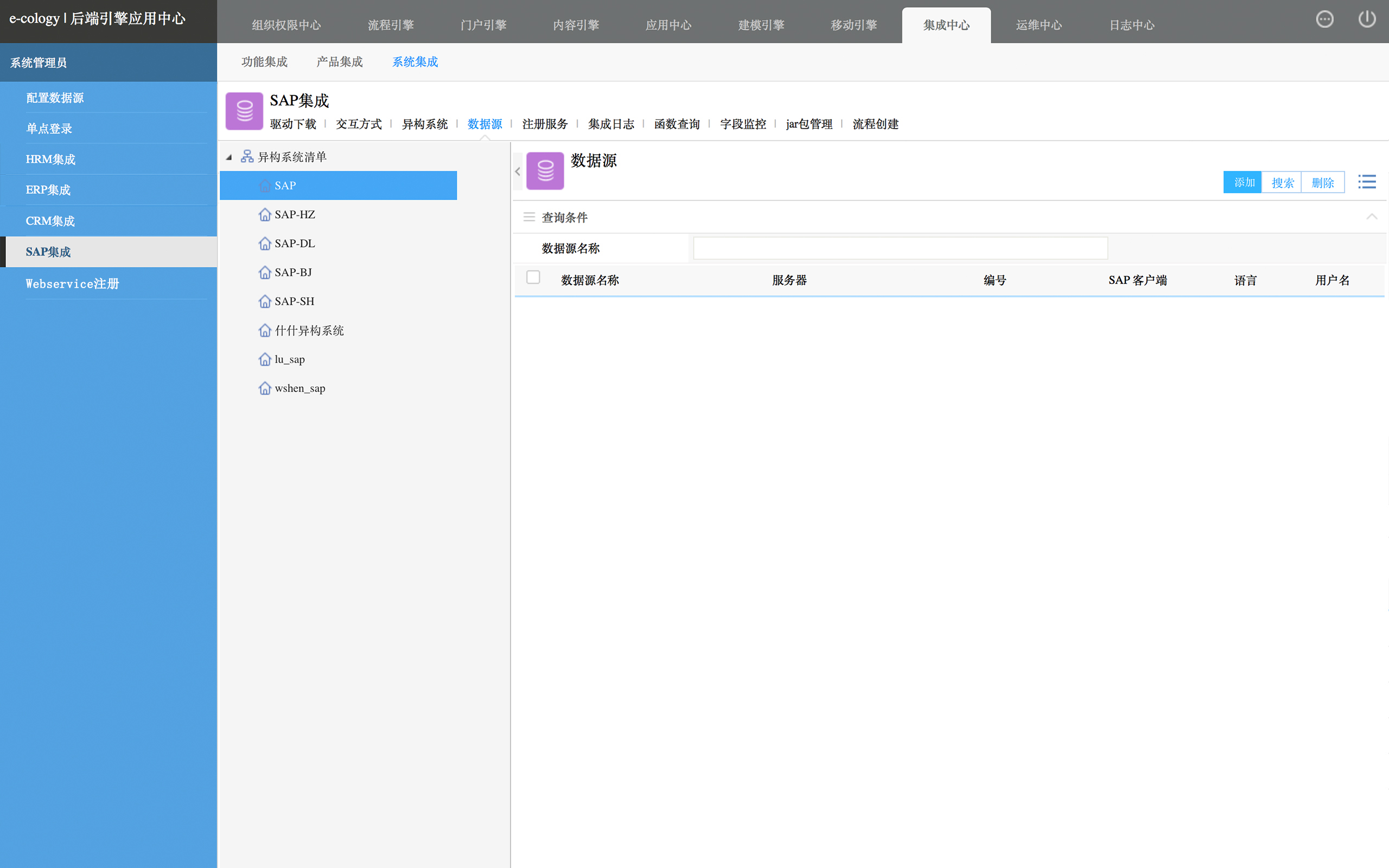Click the 添加 button
Image resolution: width=1389 pixels, height=868 pixels.
pos(1243,183)
